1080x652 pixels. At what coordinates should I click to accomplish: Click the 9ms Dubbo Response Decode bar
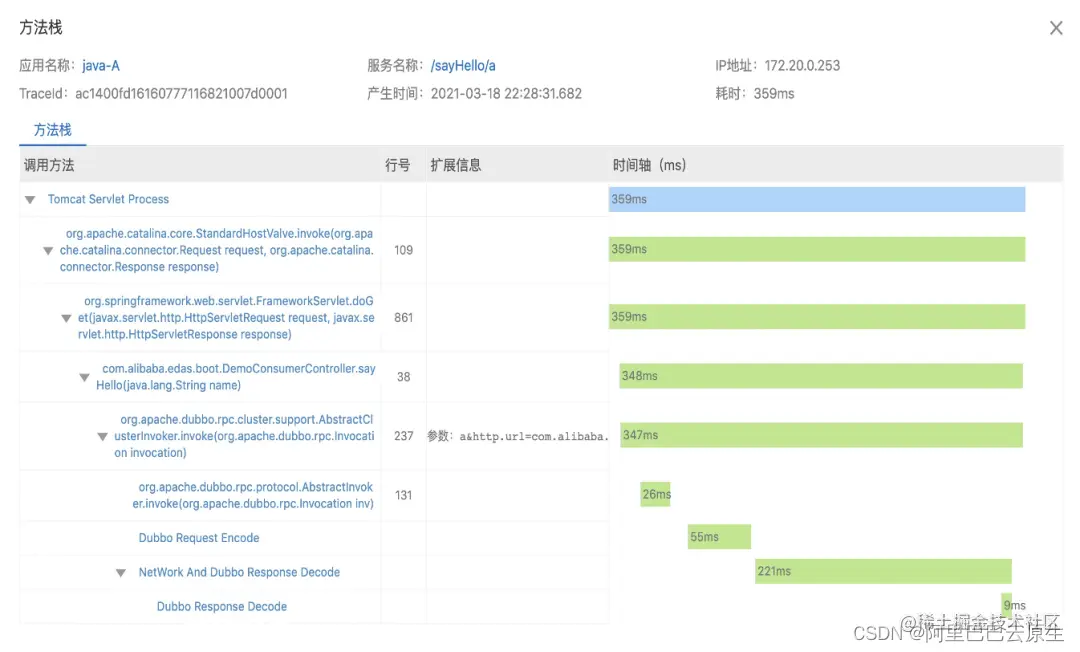1007,605
